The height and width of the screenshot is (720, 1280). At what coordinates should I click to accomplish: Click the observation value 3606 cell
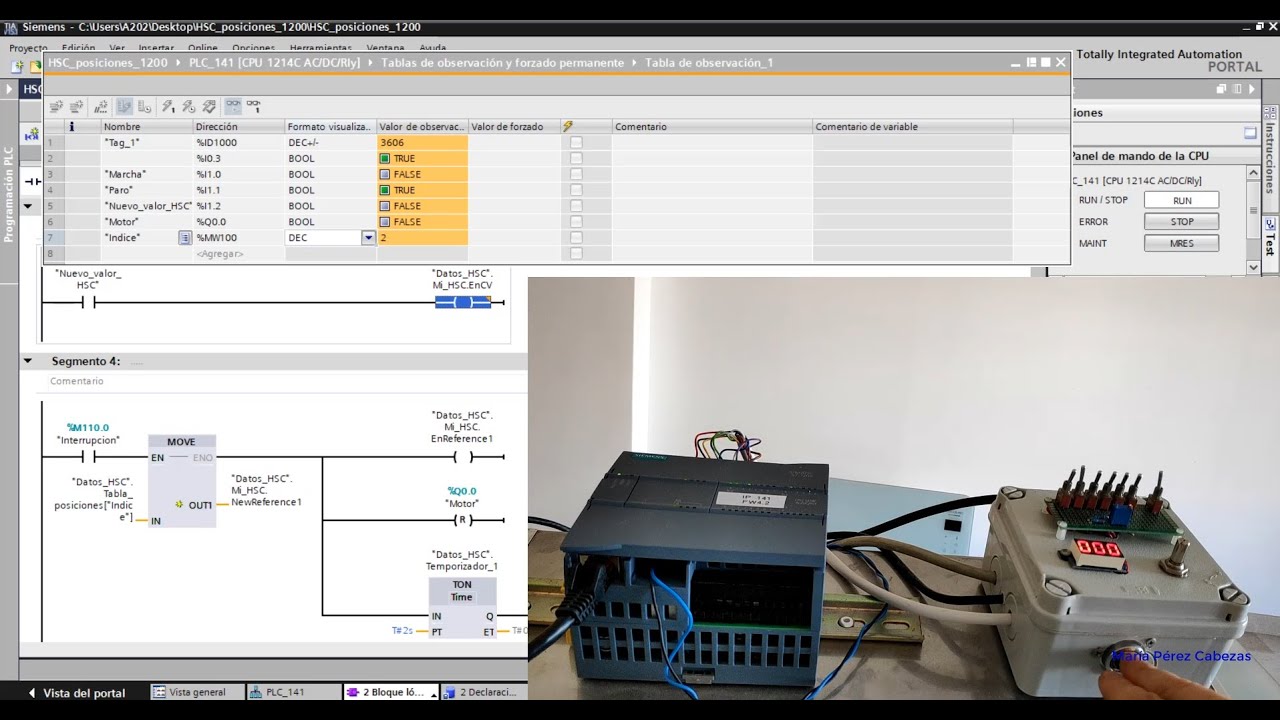coord(422,143)
